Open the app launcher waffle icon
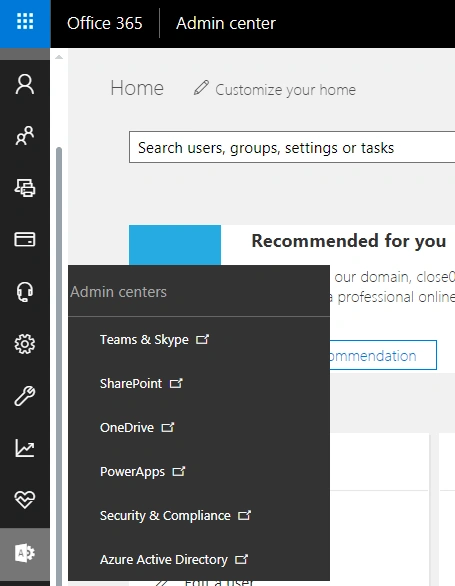This screenshot has width=455, height=586. (25, 21)
